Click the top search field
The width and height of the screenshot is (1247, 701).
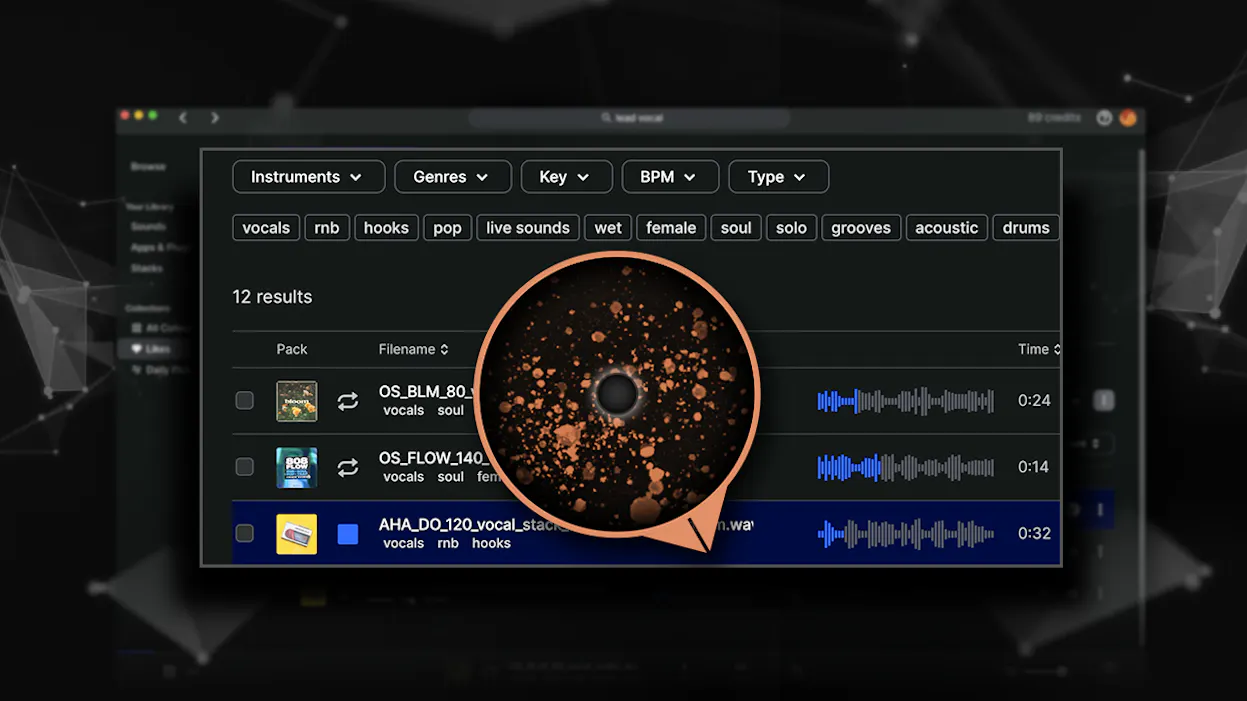pos(630,118)
